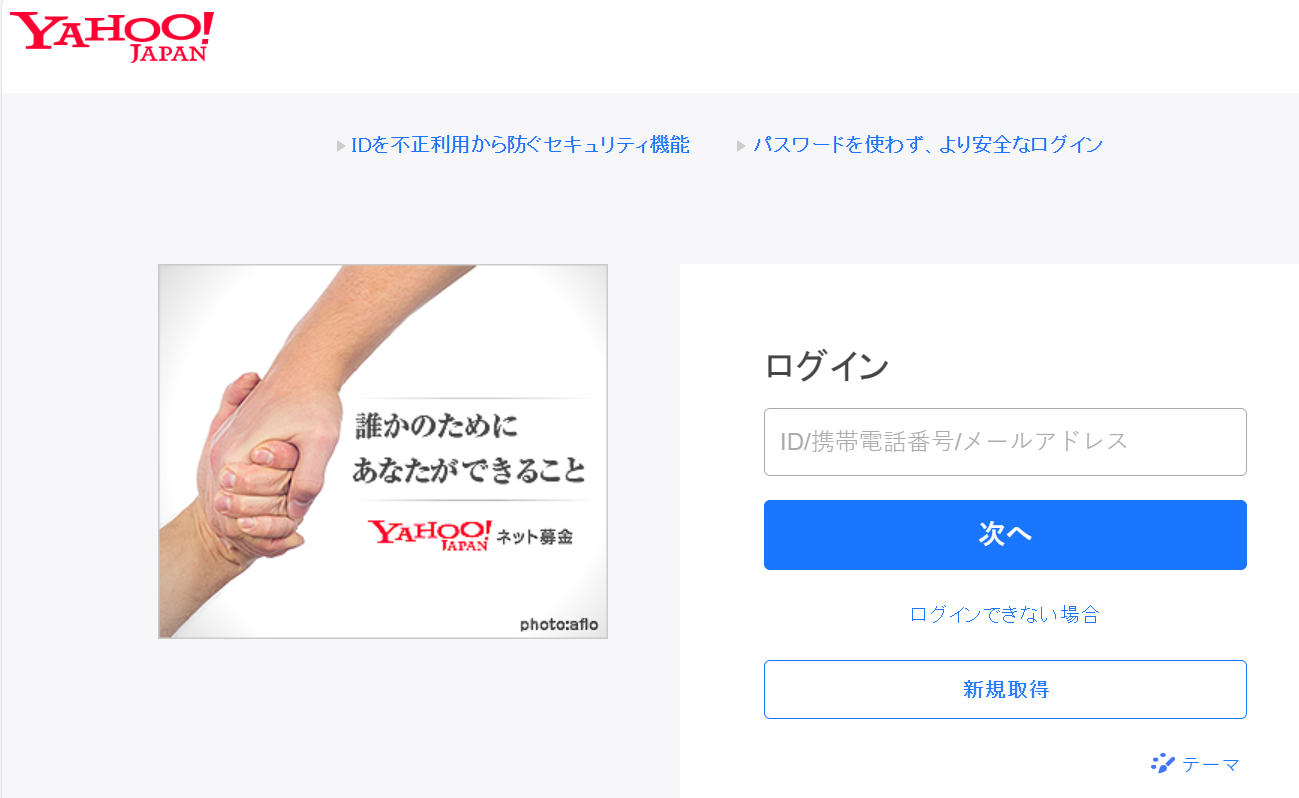The height and width of the screenshot is (798, 1299).
Task: Click the exclamation mark in header Yahoo! logo
Action: [205, 27]
